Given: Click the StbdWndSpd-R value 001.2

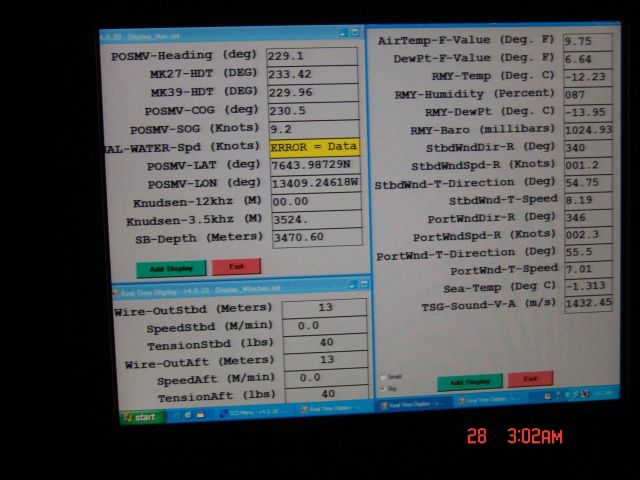Looking at the screenshot, I should pos(588,165).
